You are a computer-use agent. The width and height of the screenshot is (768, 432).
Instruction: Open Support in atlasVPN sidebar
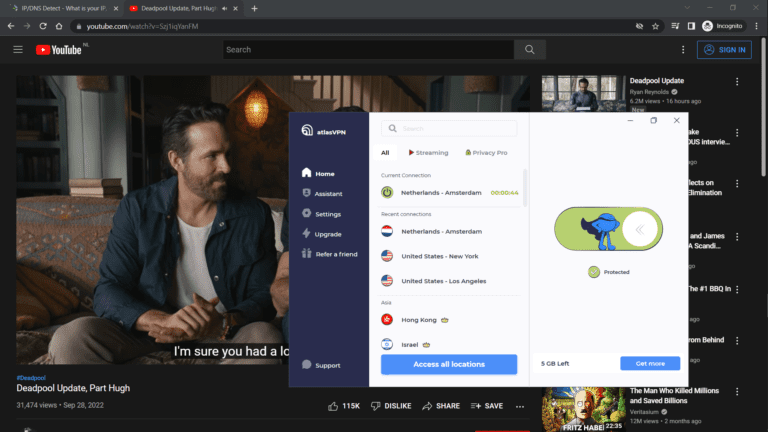coord(321,365)
